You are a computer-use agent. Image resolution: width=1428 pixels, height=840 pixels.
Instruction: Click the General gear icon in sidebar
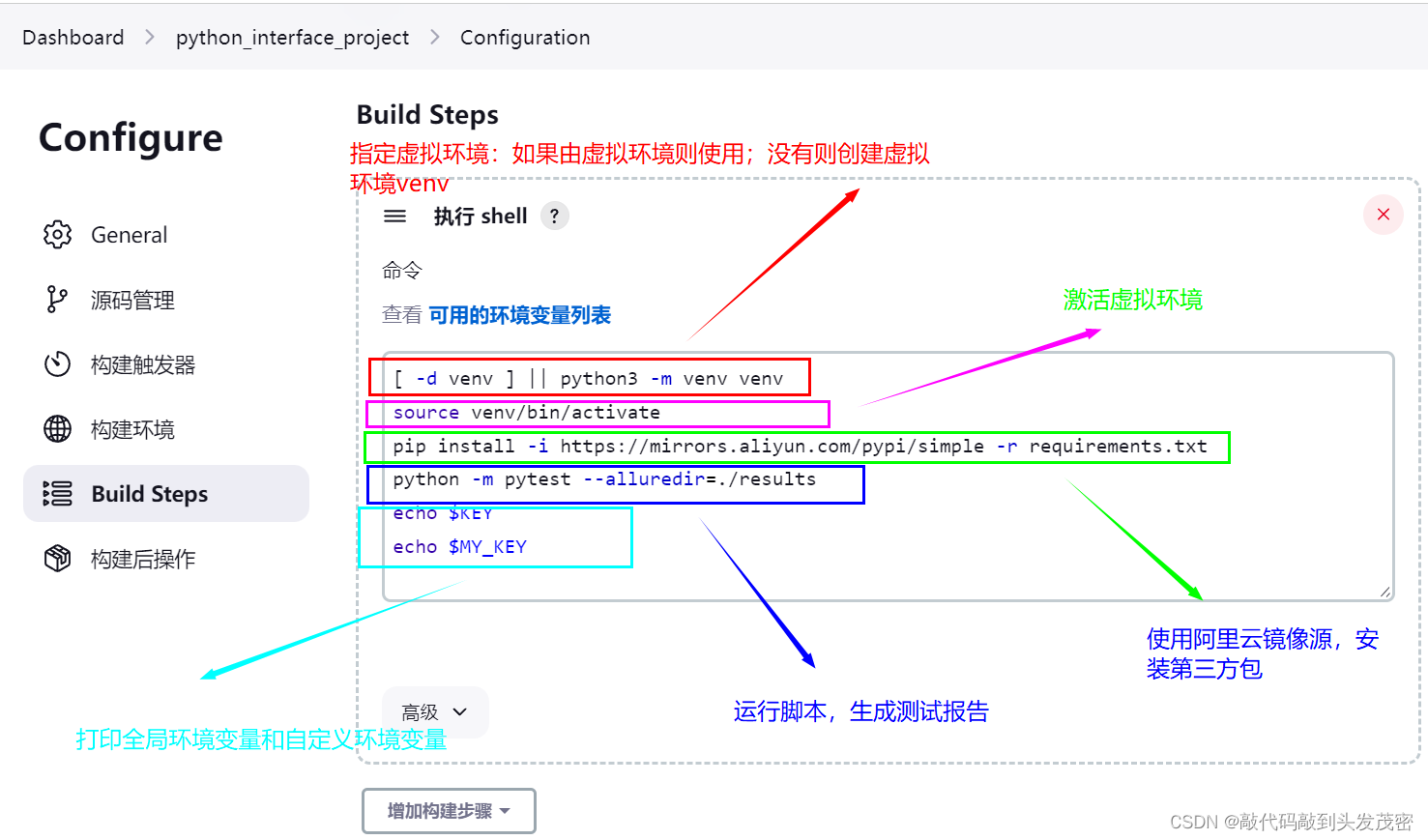coord(57,235)
